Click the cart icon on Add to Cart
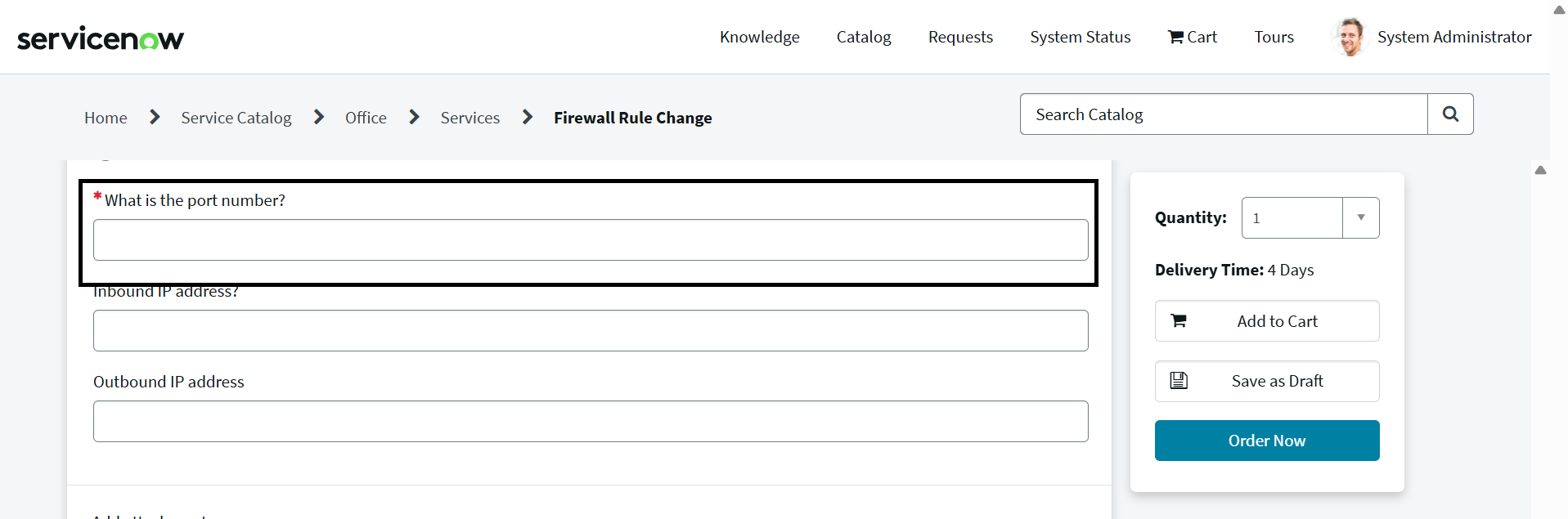The height and width of the screenshot is (519, 1568). pyautogui.click(x=1179, y=321)
